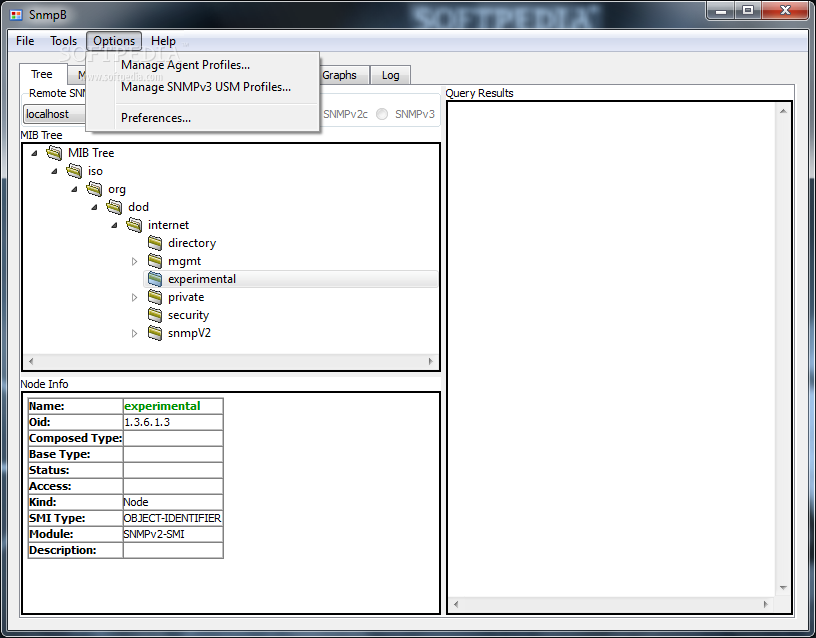The height and width of the screenshot is (638, 816).
Task: Expand the private tree node
Action: click(134, 297)
